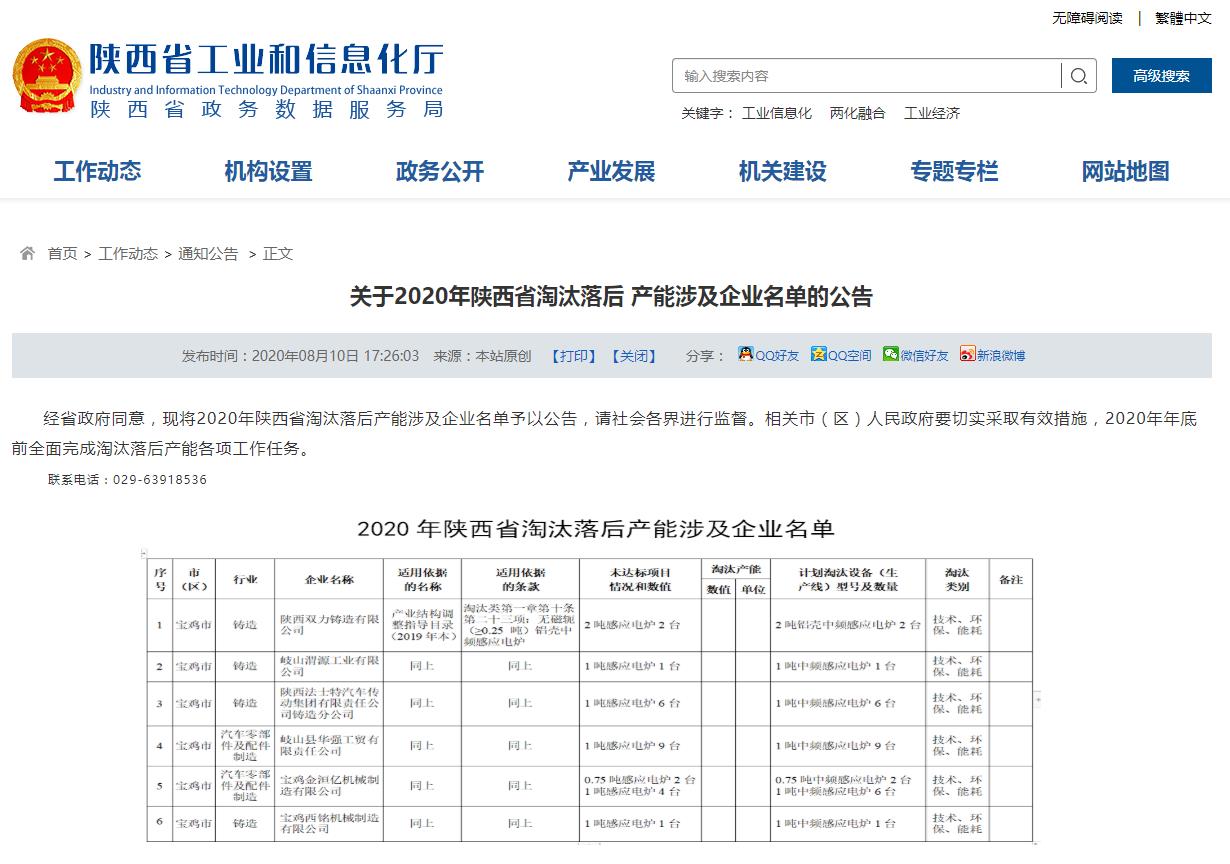This screenshot has width=1230, height=864.
Task: Click the magnifier search icon
Action: 1078,76
